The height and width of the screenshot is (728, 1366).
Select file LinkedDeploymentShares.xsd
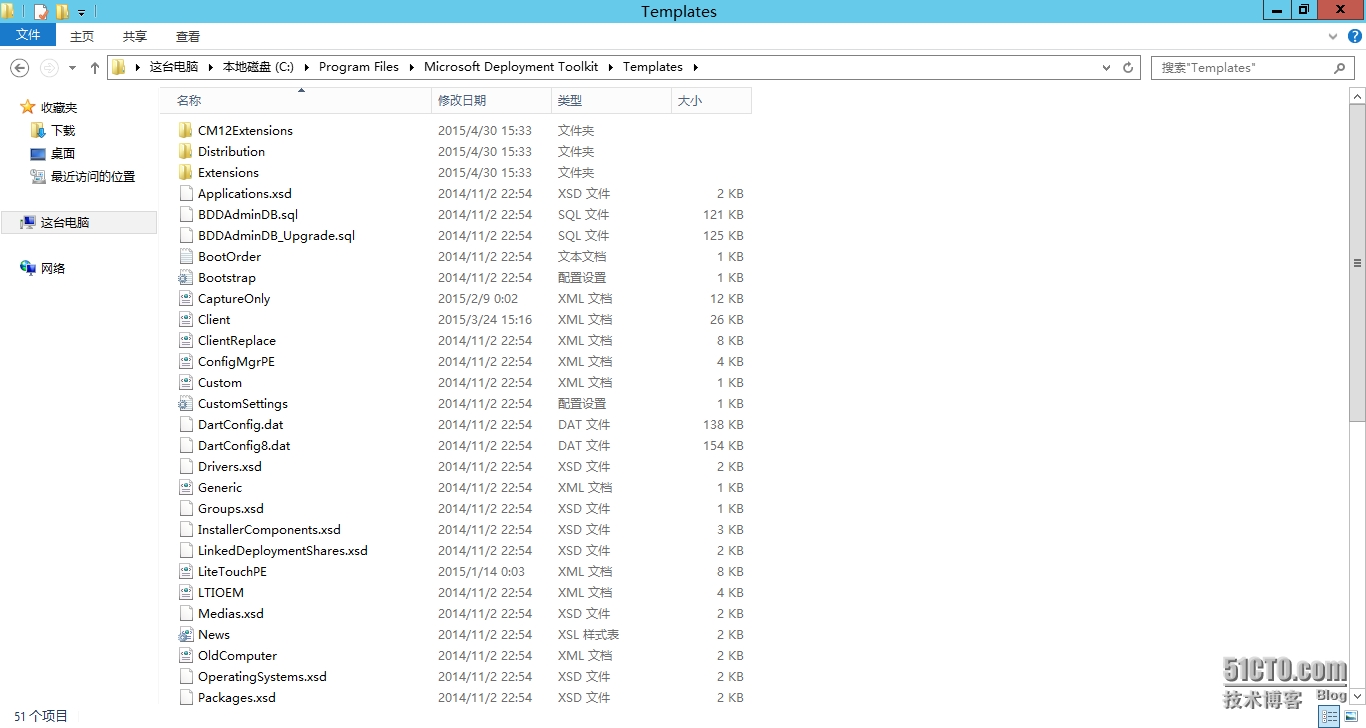(x=283, y=550)
